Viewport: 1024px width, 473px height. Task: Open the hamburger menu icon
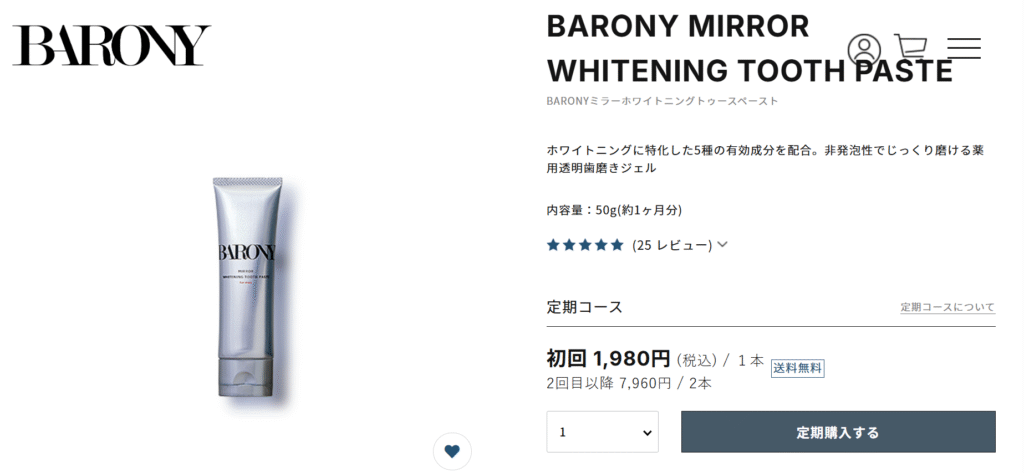(x=964, y=48)
